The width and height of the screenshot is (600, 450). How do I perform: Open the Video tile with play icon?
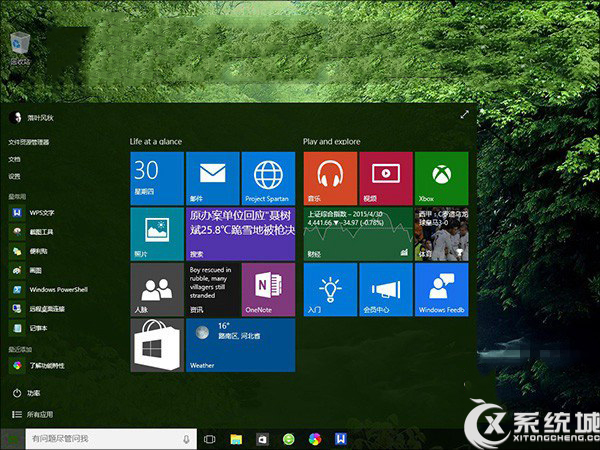point(386,178)
